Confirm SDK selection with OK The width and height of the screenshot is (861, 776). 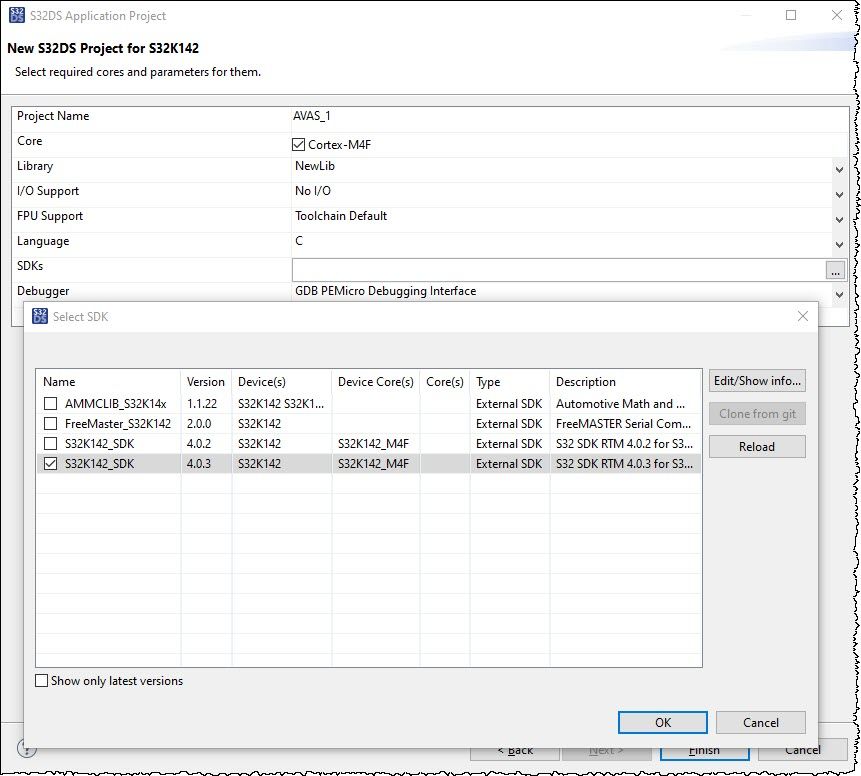(663, 722)
